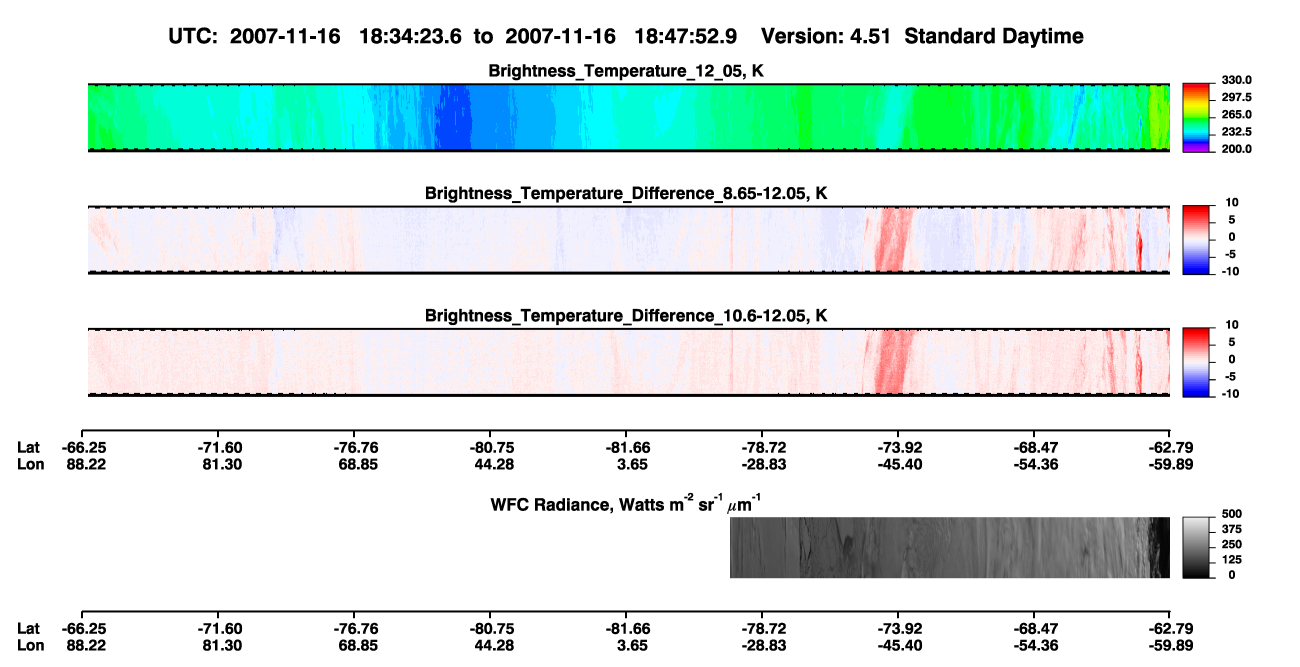Viewport: 1300px width, 667px height.
Task: Click the Brightness Temperature 12_05 image strip
Action: click(629, 118)
